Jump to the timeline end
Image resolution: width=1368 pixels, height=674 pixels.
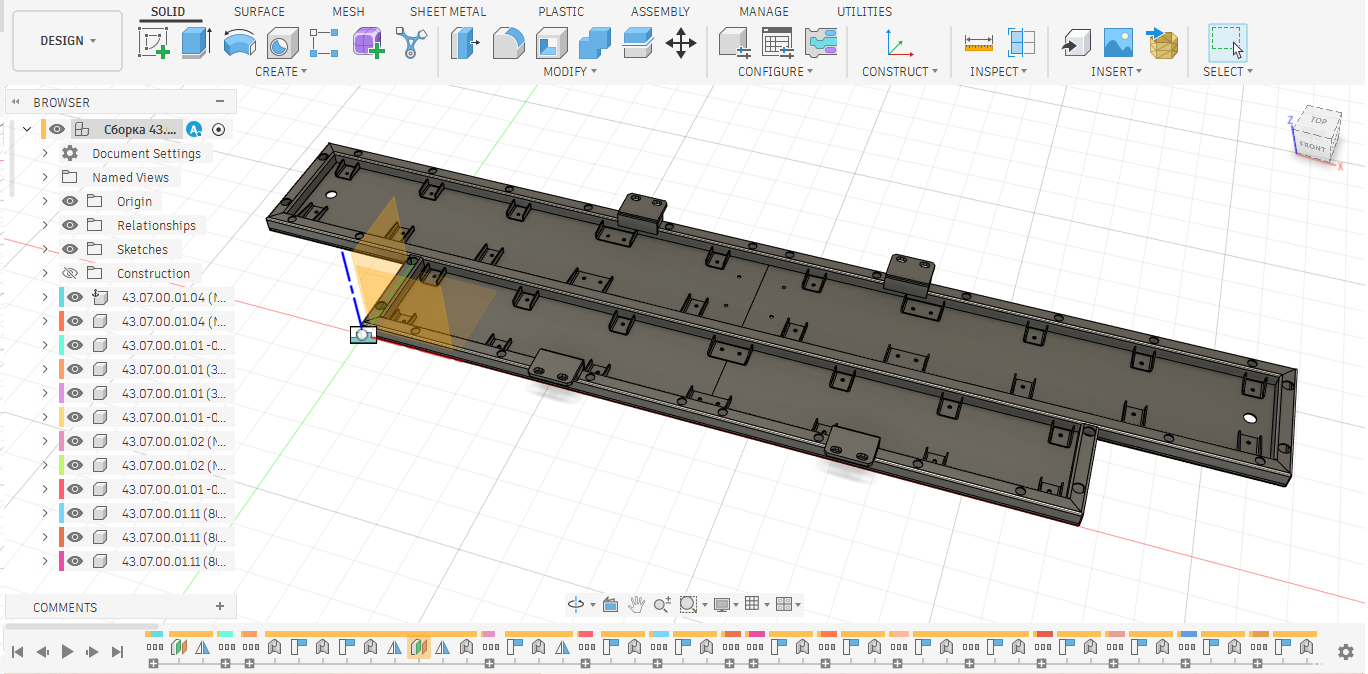(117, 652)
